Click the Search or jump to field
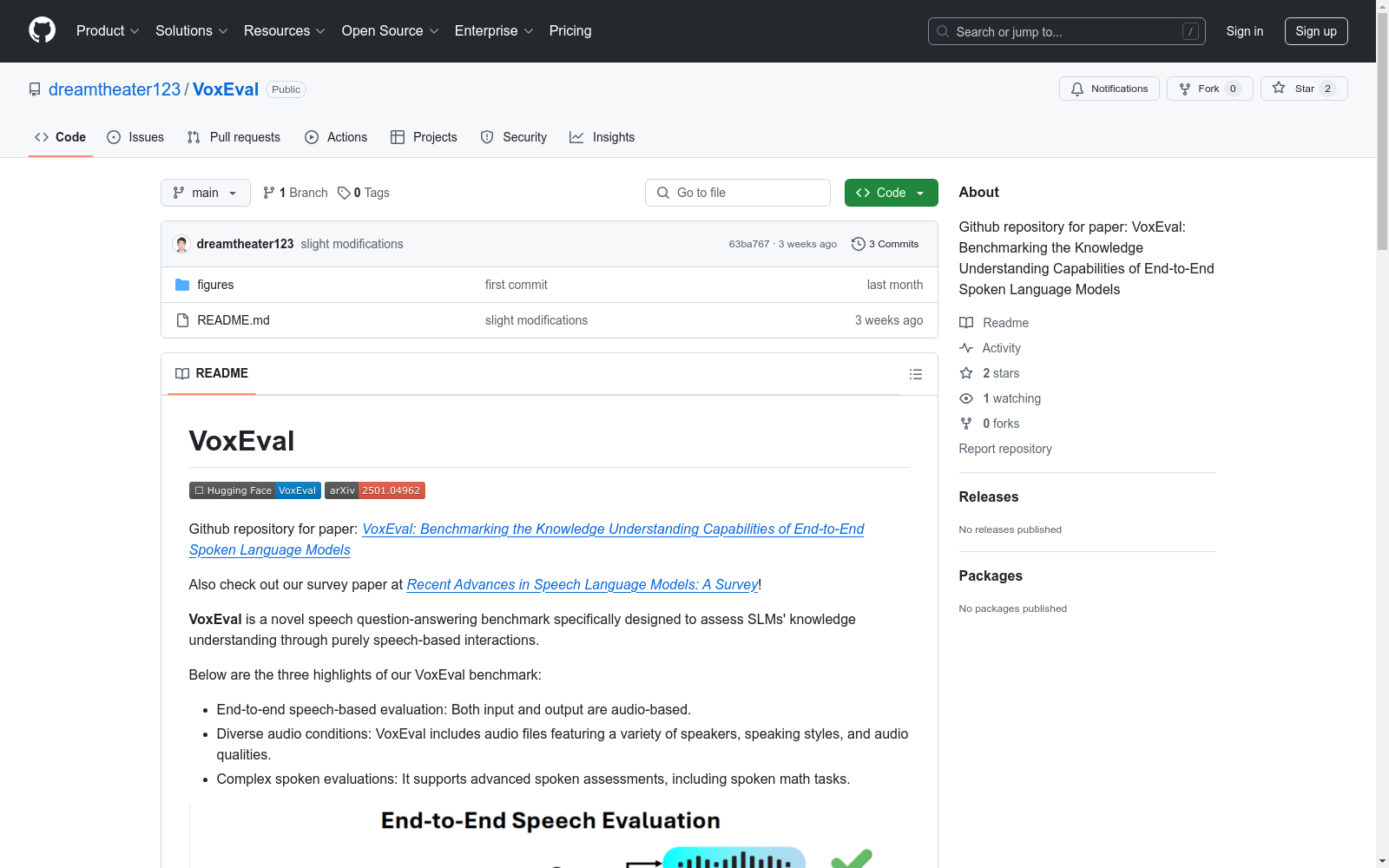This screenshot has height=868, width=1389. coord(1067,31)
